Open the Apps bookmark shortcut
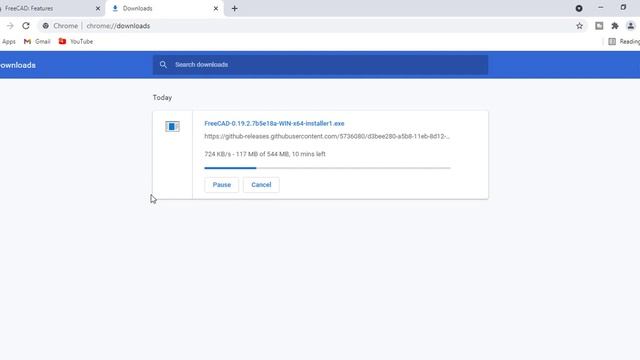 [8, 42]
